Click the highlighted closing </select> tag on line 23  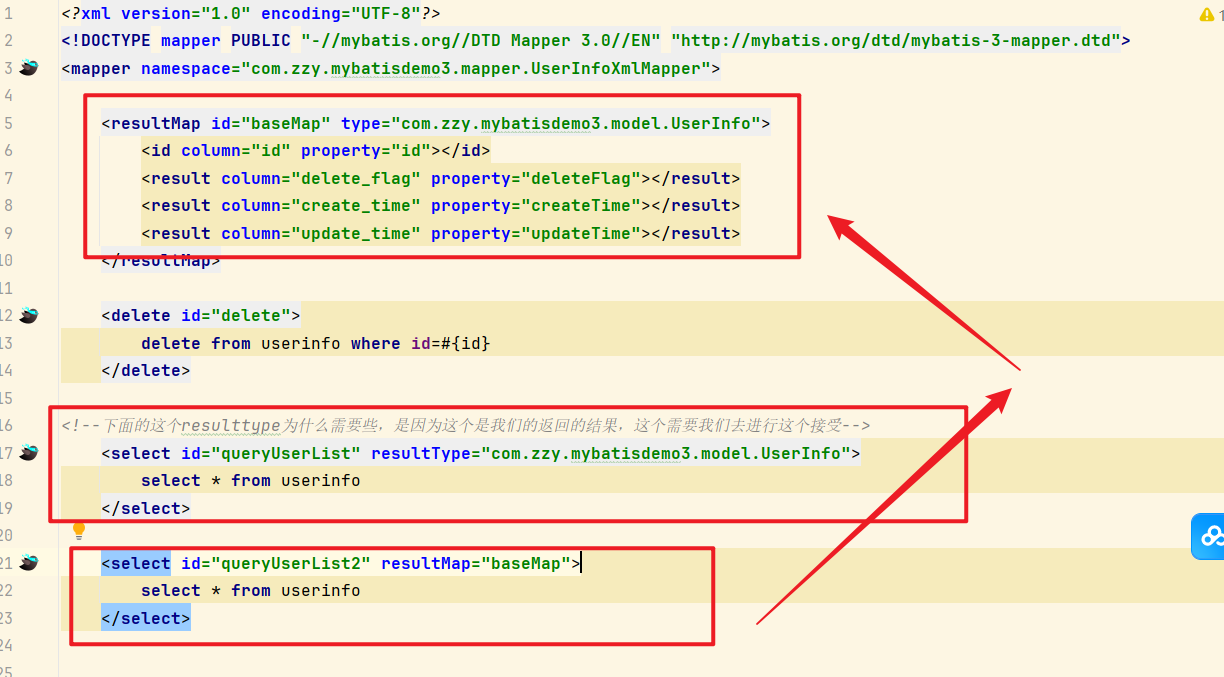146,618
